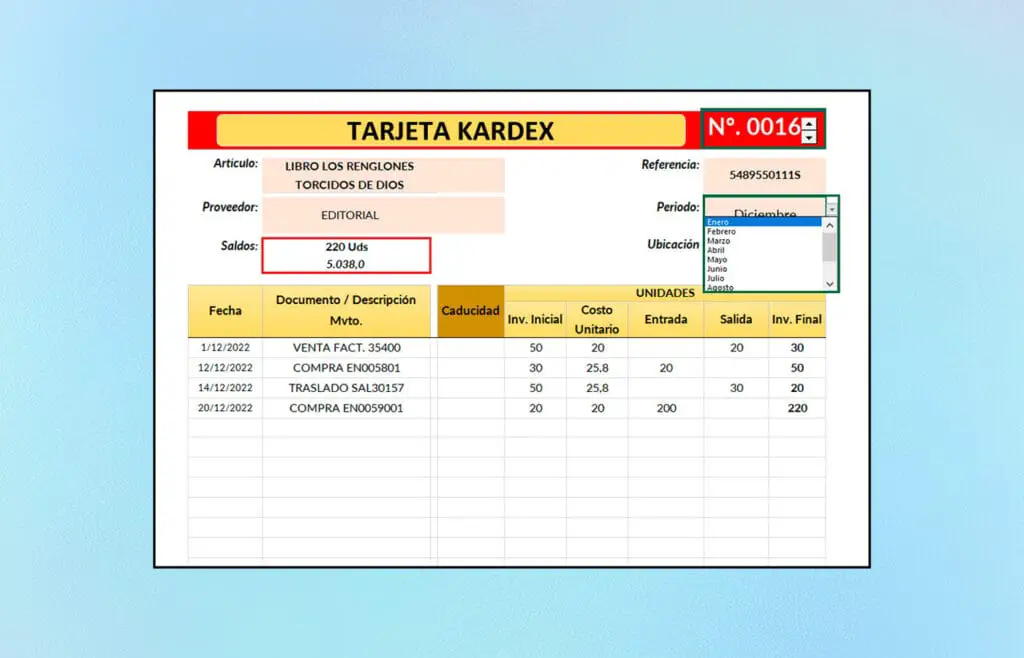Click the decrement arrow on the card number

808,140
